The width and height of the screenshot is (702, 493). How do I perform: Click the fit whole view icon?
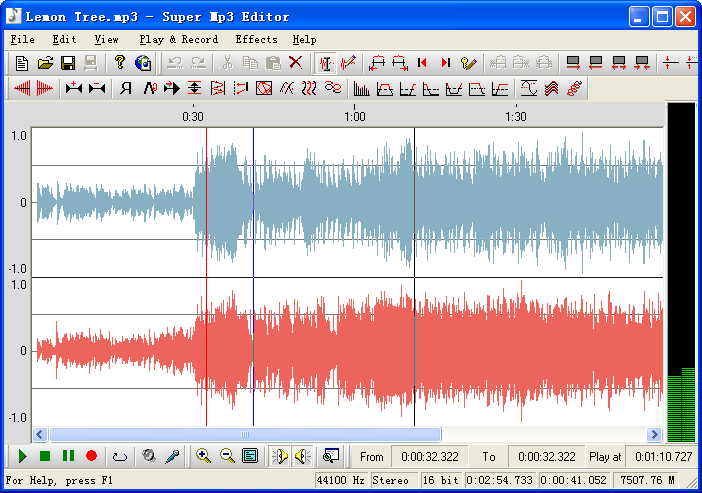click(250, 456)
